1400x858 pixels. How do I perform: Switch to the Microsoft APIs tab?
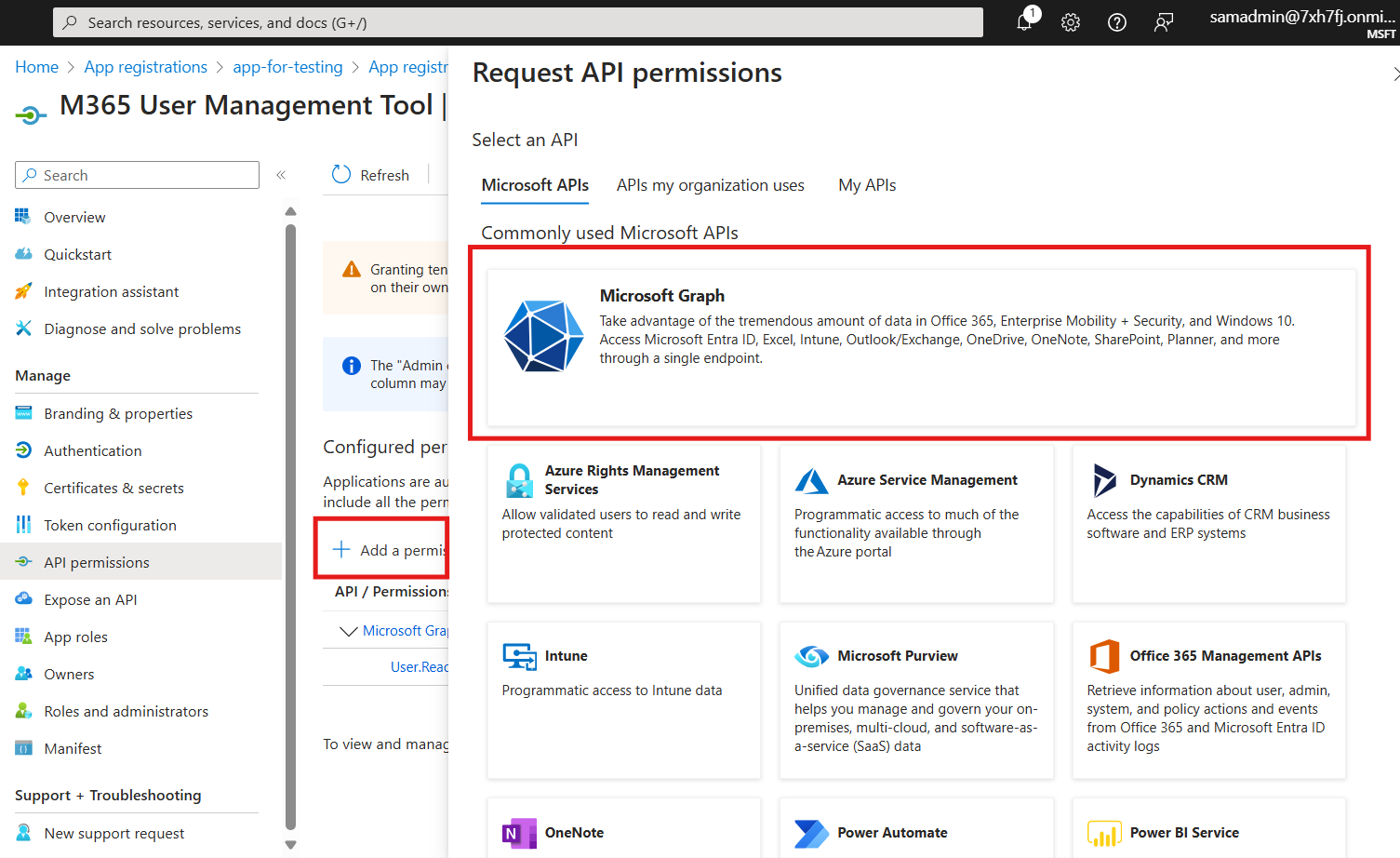[x=535, y=185]
